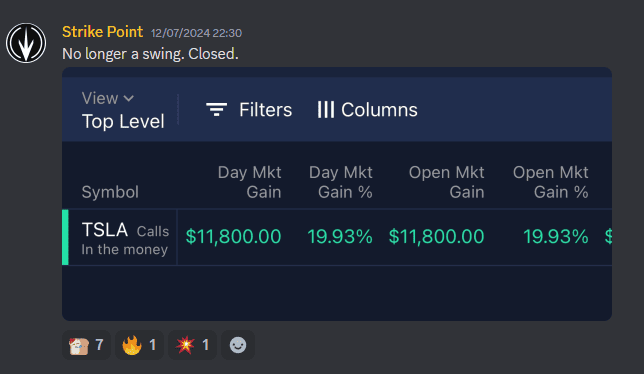
Task: Toggle the fire emoji reaction
Action: click(139, 345)
